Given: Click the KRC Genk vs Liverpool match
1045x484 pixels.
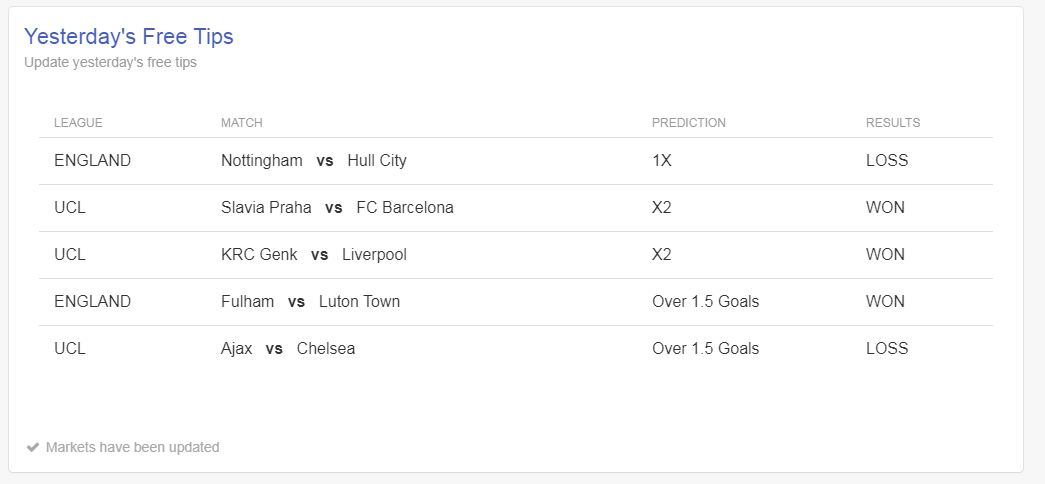Looking at the screenshot, I should click(x=313, y=255).
